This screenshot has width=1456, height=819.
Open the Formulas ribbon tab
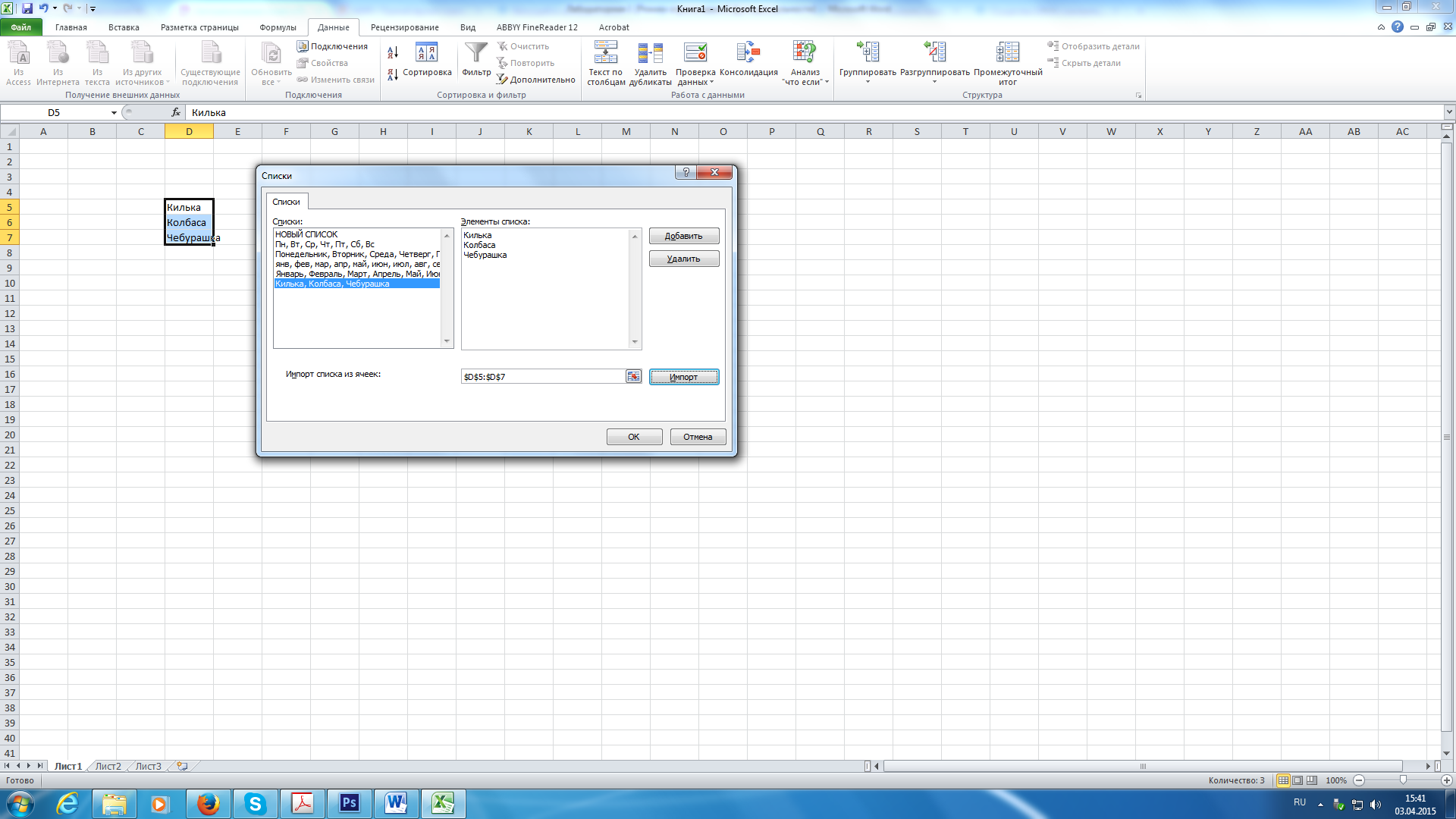coord(278,27)
